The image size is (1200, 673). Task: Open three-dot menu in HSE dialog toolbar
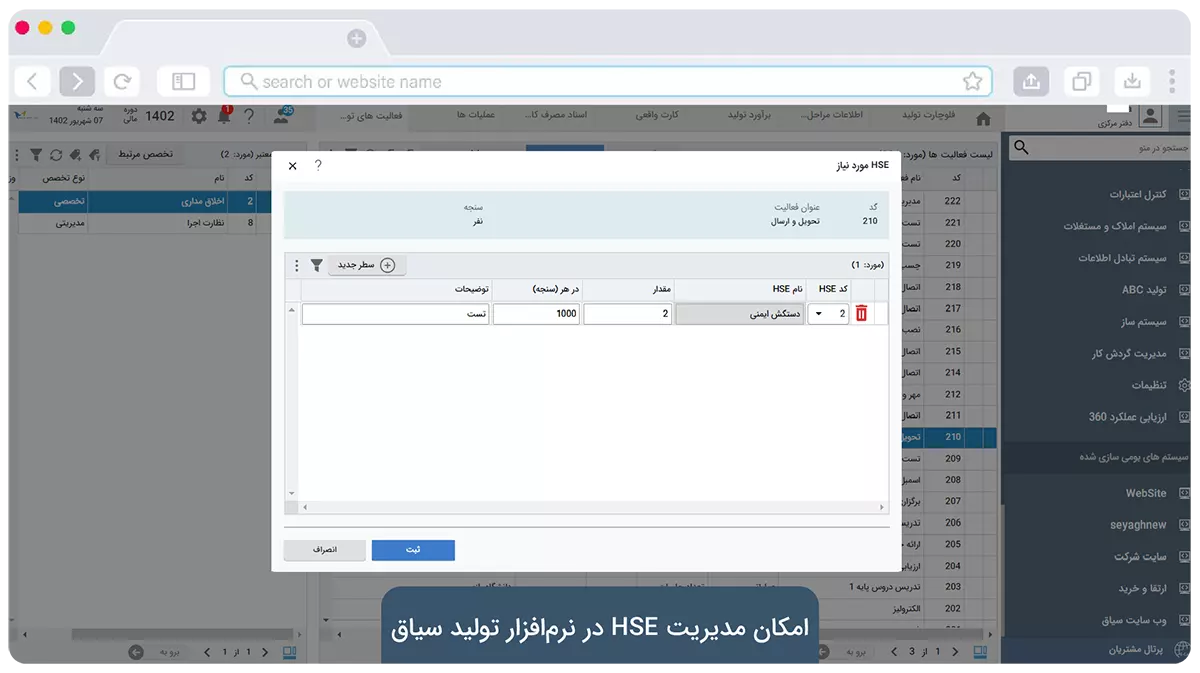[x=296, y=265]
